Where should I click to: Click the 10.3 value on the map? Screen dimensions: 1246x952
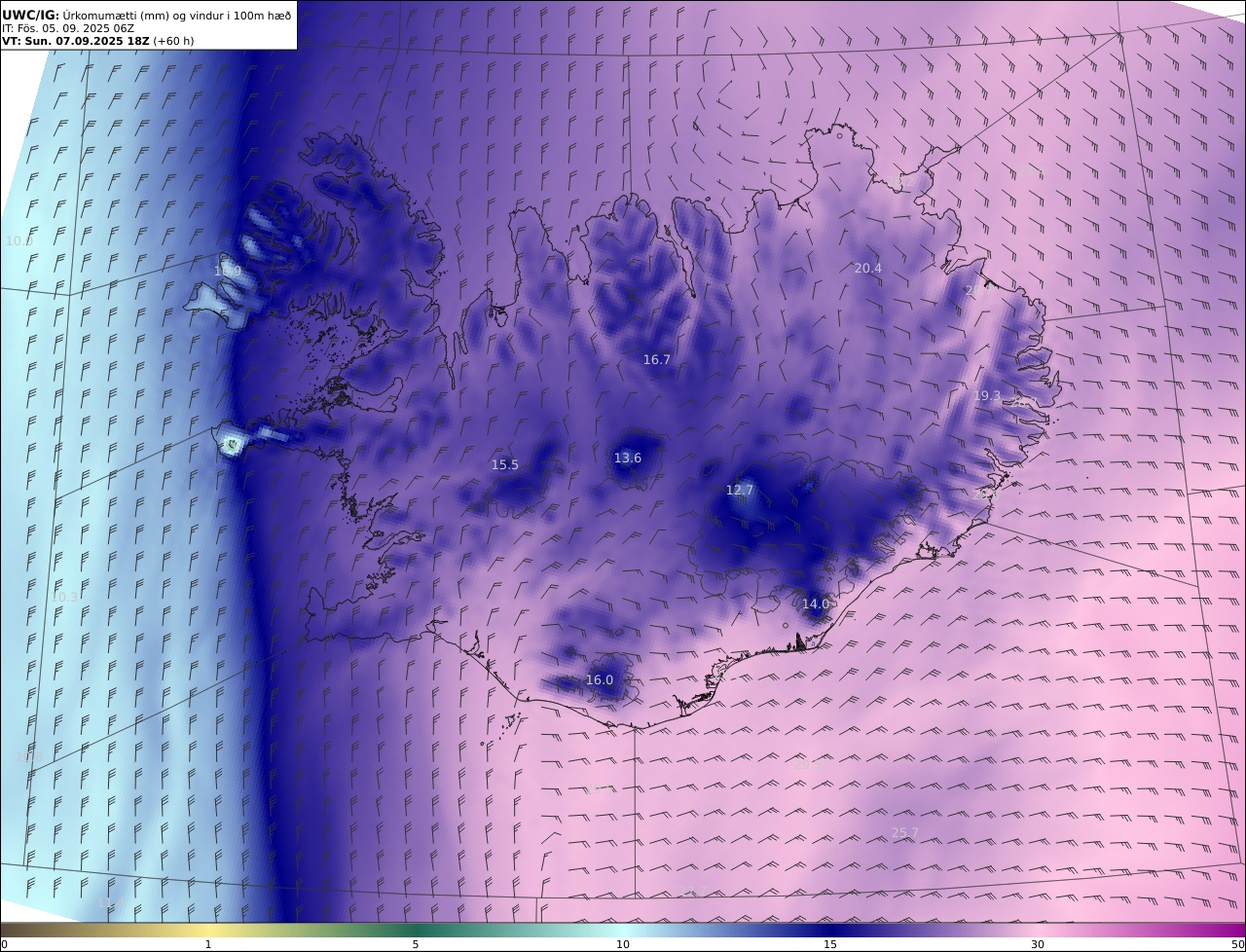(x=64, y=598)
